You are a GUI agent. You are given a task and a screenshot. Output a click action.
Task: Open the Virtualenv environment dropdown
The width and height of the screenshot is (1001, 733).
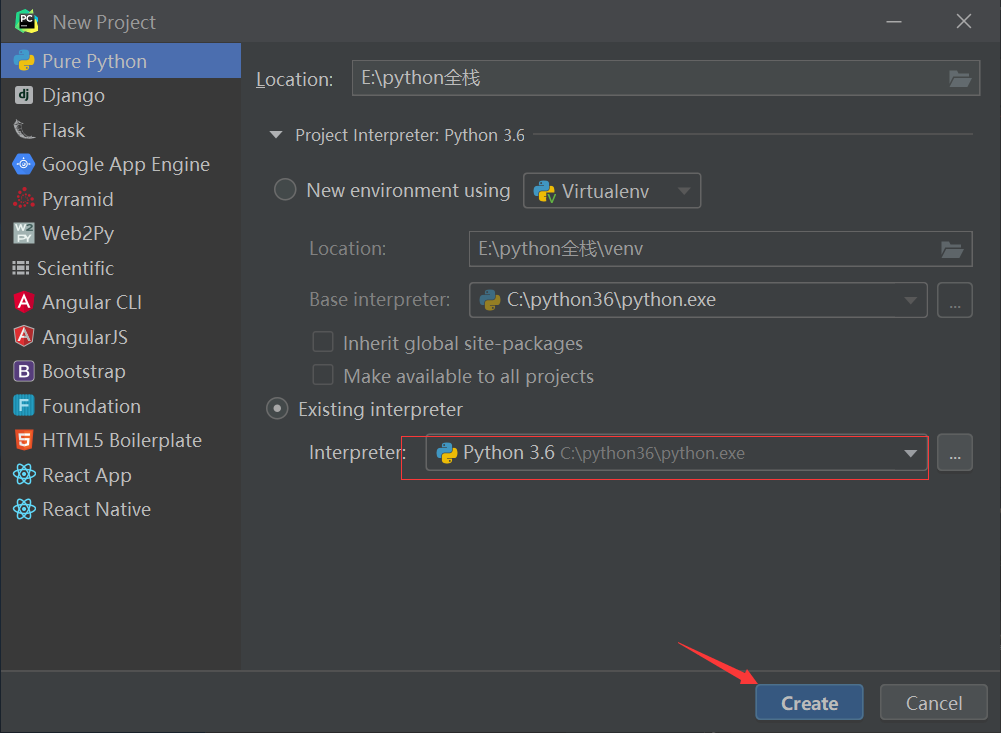click(x=612, y=190)
